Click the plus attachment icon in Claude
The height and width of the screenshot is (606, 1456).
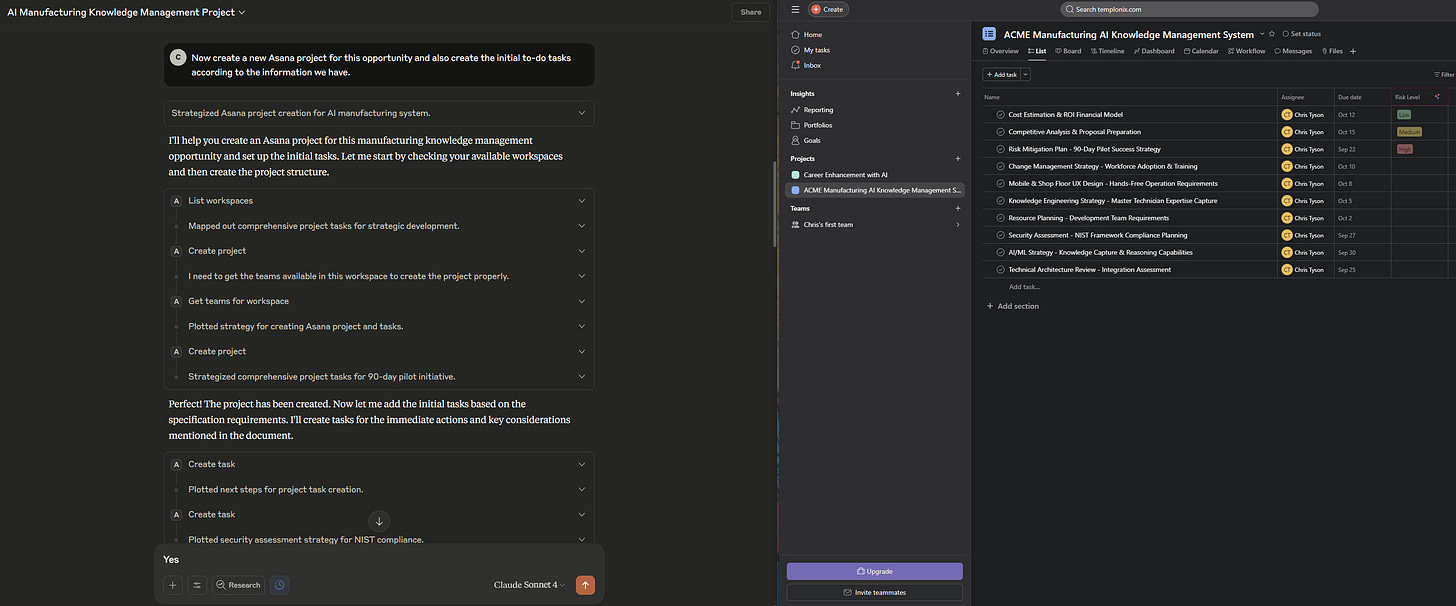[x=173, y=585]
